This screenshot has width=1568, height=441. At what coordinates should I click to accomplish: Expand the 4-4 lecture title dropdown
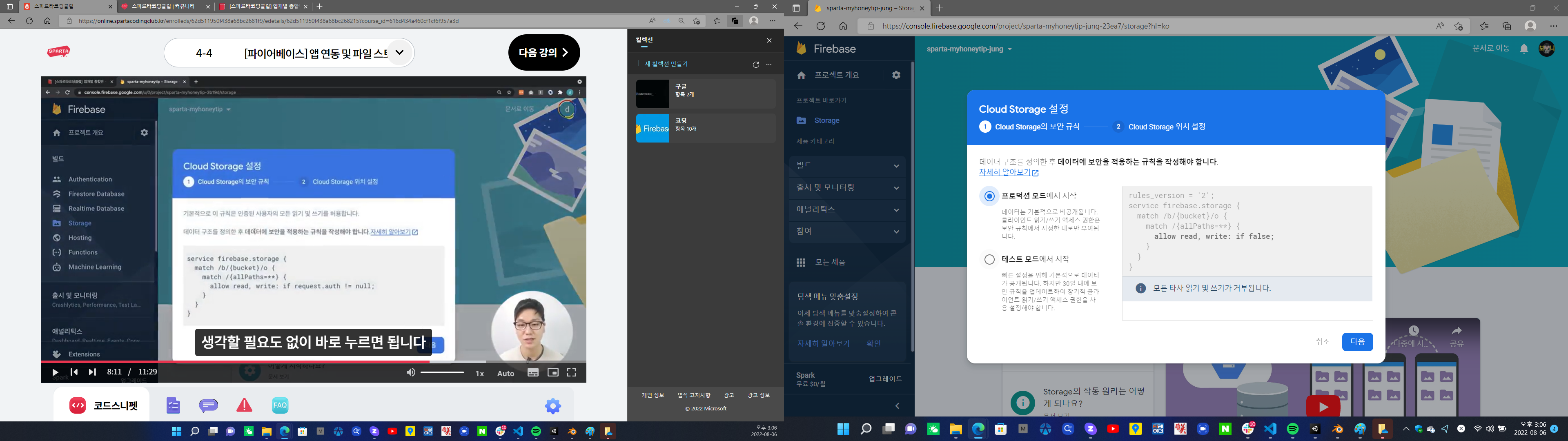[399, 52]
